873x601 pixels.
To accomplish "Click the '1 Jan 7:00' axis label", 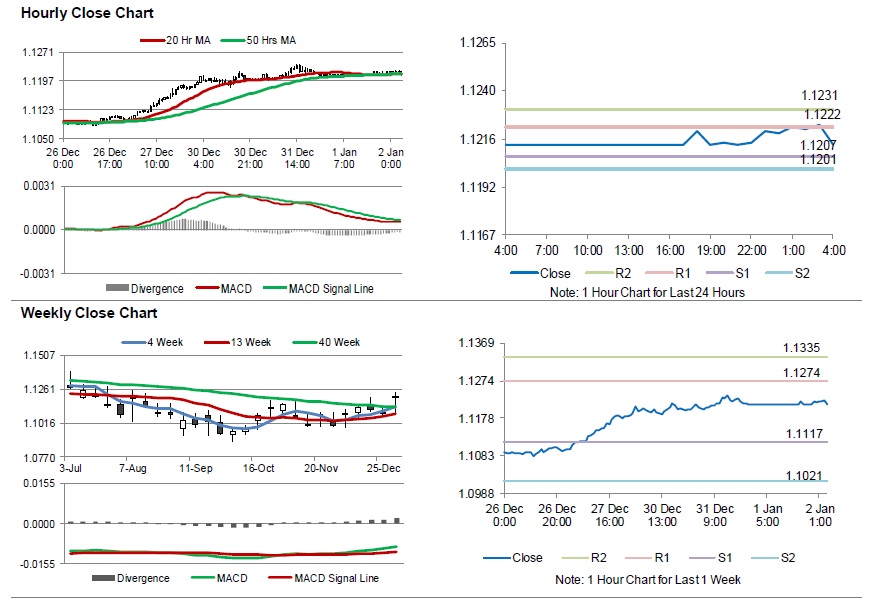I will tap(344, 158).
